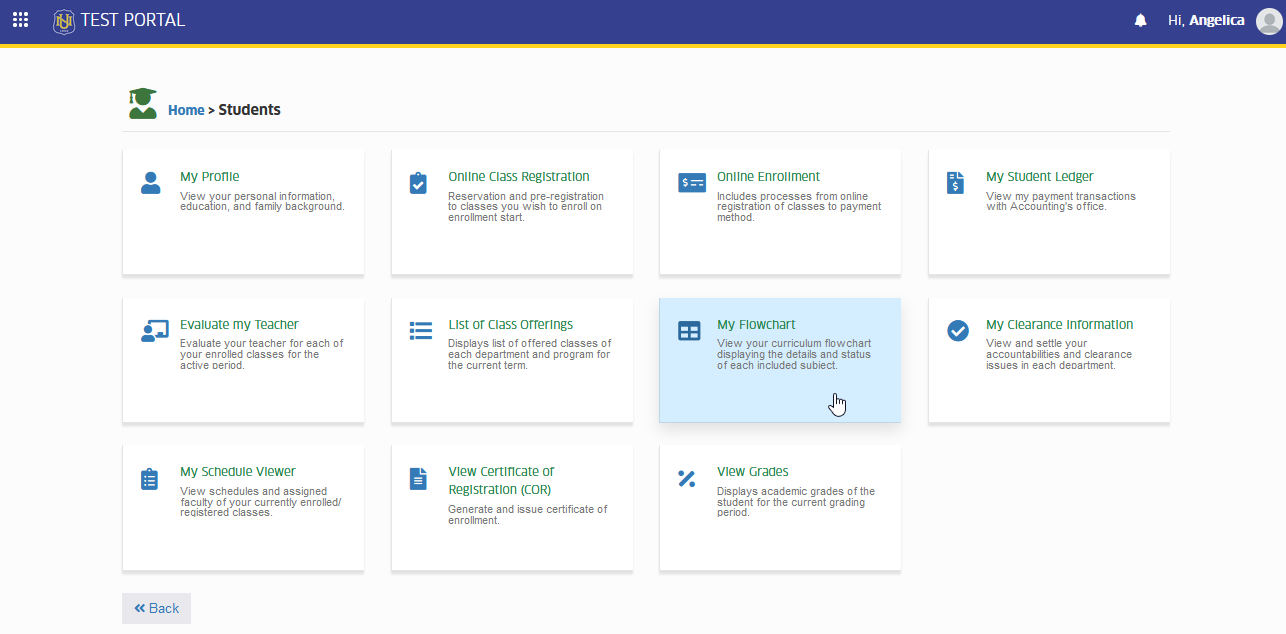Click the My Clearance Information checkmark icon
Image resolution: width=1286 pixels, height=634 pixels.
click(x=958, y=331)
